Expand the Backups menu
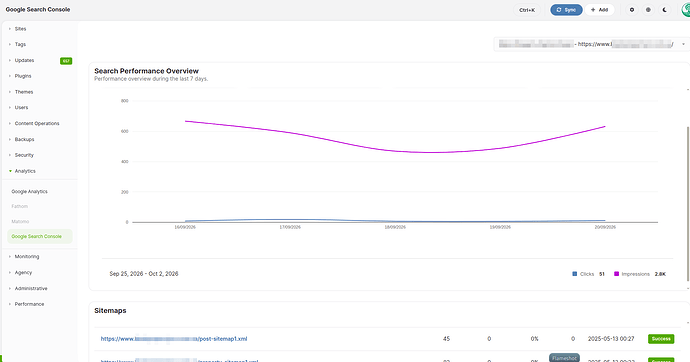 point(24,139)
